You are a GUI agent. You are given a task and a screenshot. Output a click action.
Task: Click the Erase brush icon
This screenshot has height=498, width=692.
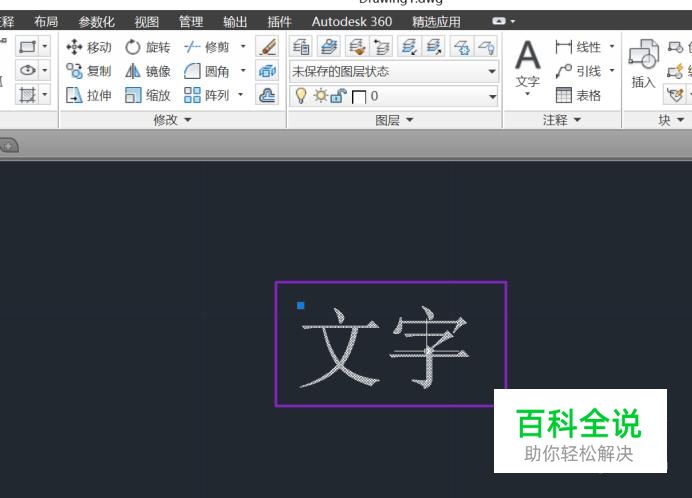tap(267, 47)
